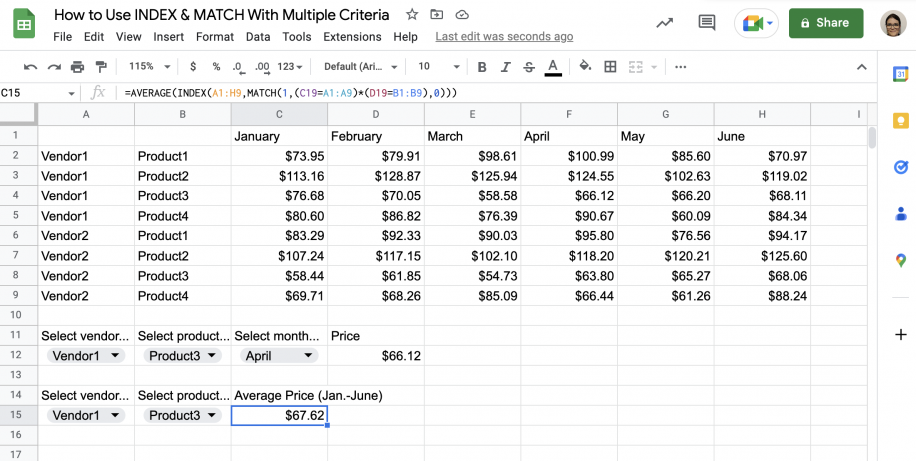Viewport: 916px width, 461px height.
Task: Get add-ons with plus icon
Action: coord(900,334)
